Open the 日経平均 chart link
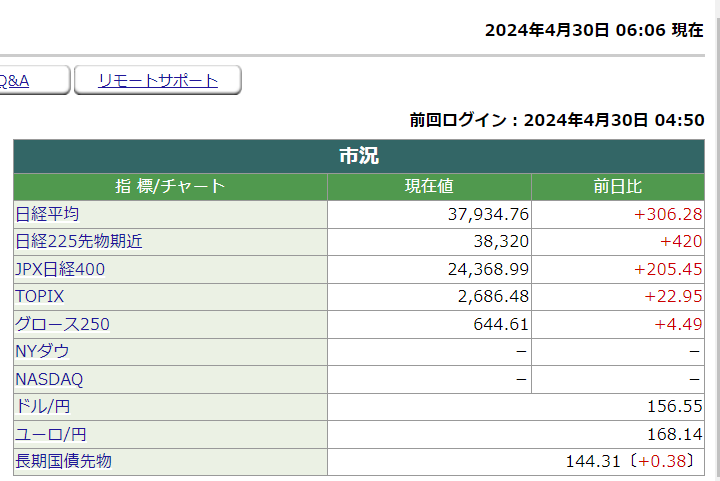Viewport: 720px width, 481px height. 47,214
